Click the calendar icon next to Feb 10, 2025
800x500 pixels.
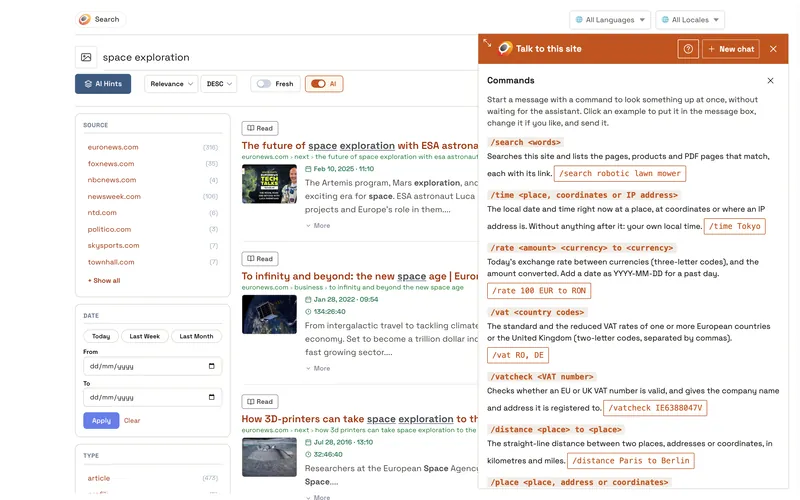point(308,169)
